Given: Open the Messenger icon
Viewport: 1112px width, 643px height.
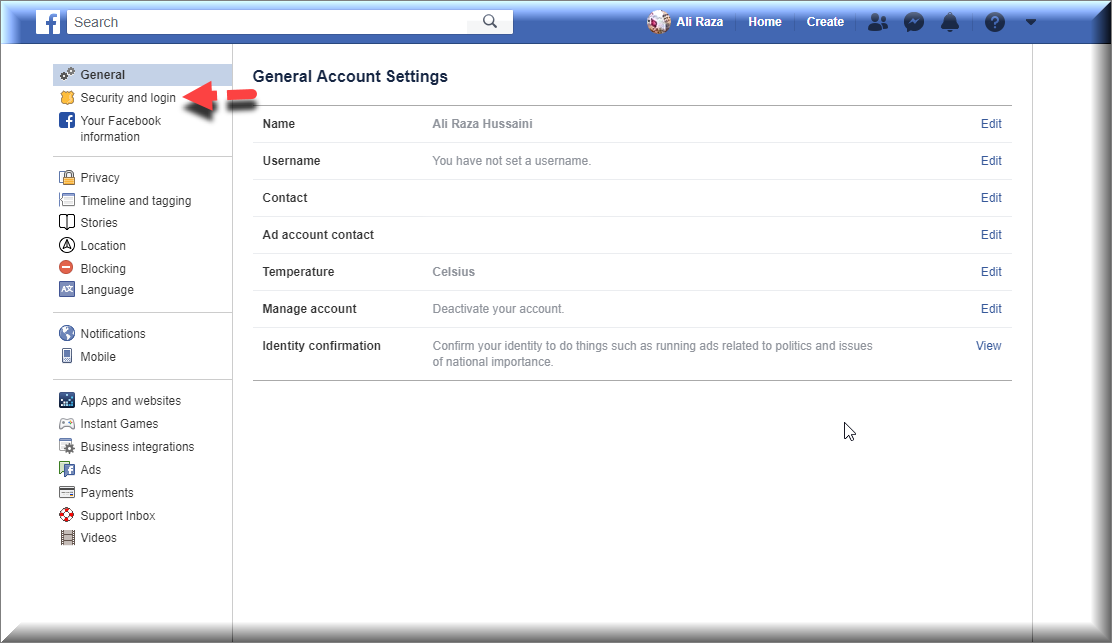Looking at the screenshot, I should pos(913,22).
